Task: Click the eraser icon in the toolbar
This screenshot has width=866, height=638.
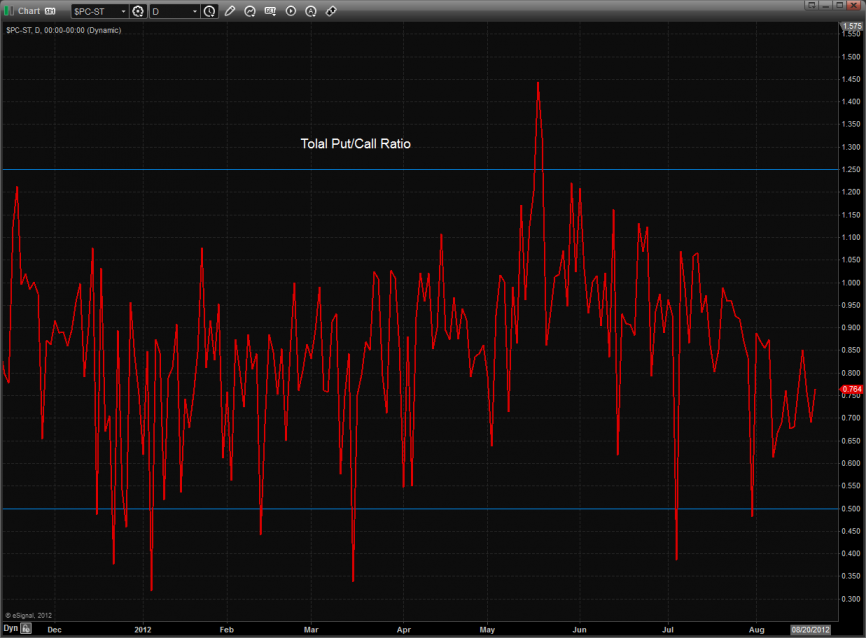Action: (x=331, y=12)
